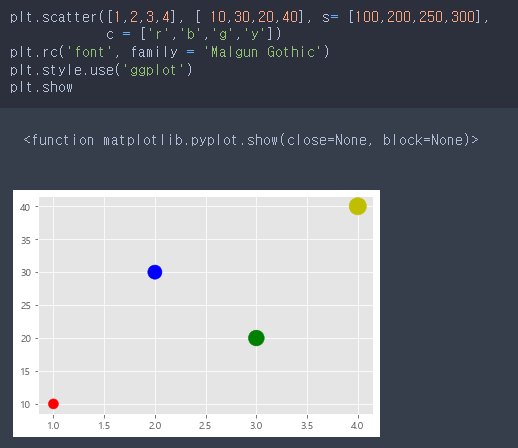Screen dimensions: 518x448
Task: Click the y-axis label 25
Action: click(25, 305)
